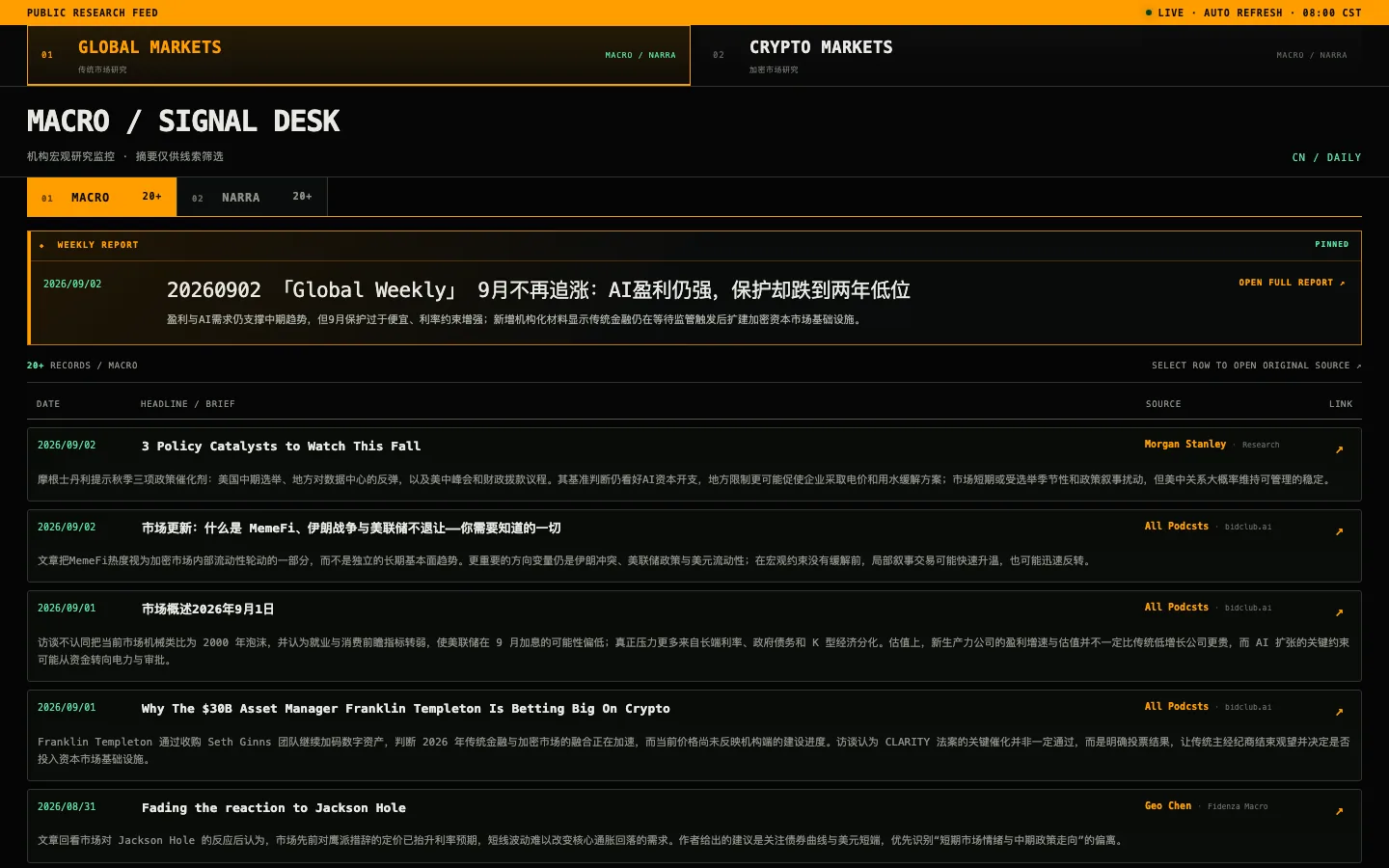Viewport: 1389px width, 868px height.
Task: Click the Fidenza Macro source tag
Action: 1238,806
